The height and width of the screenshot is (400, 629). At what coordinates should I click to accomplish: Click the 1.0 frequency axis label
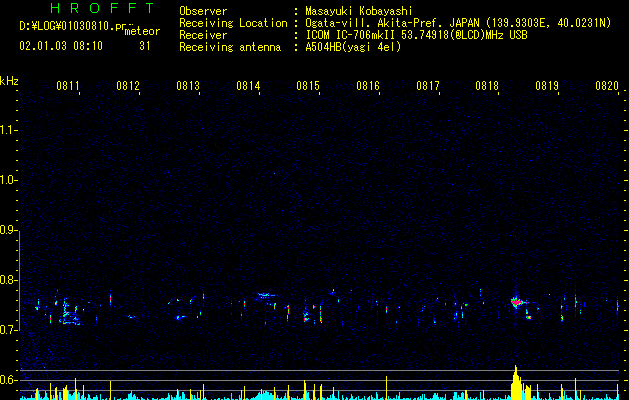coord(8,180)
